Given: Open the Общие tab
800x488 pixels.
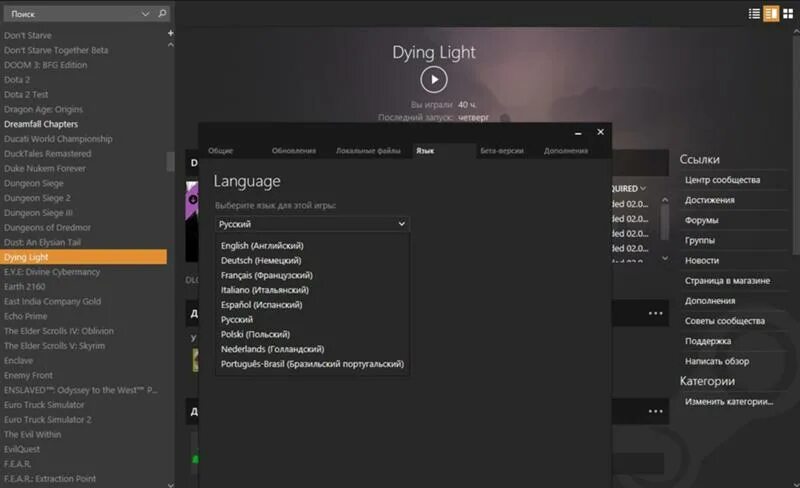Looking at the screenshot, I should pos(220,151).
